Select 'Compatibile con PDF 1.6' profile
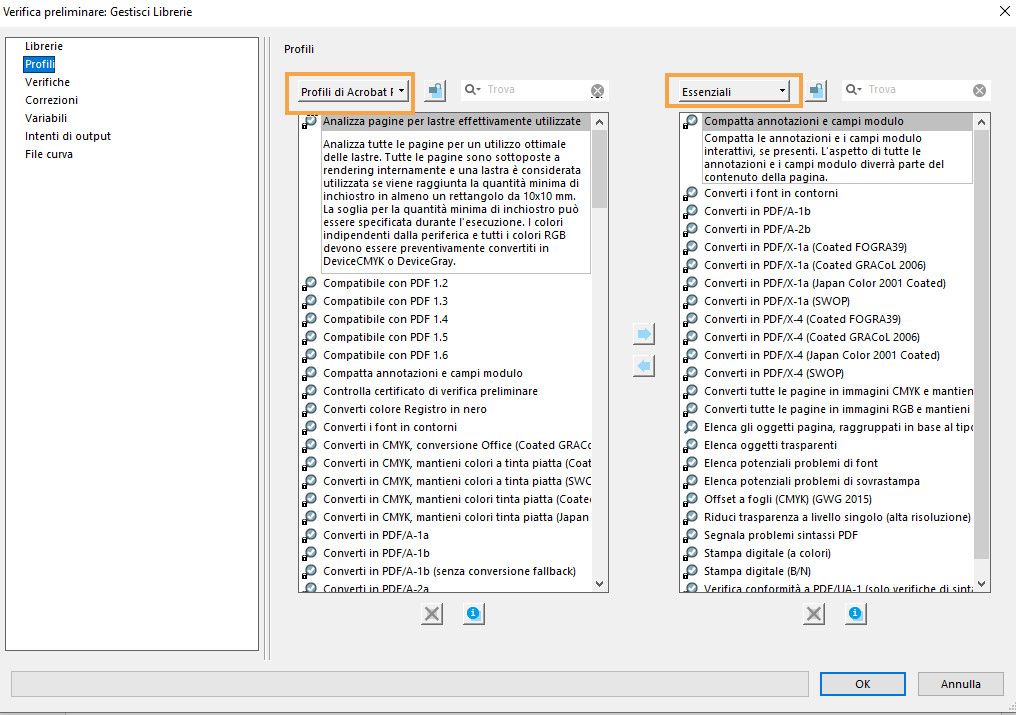 click(386, 355)
